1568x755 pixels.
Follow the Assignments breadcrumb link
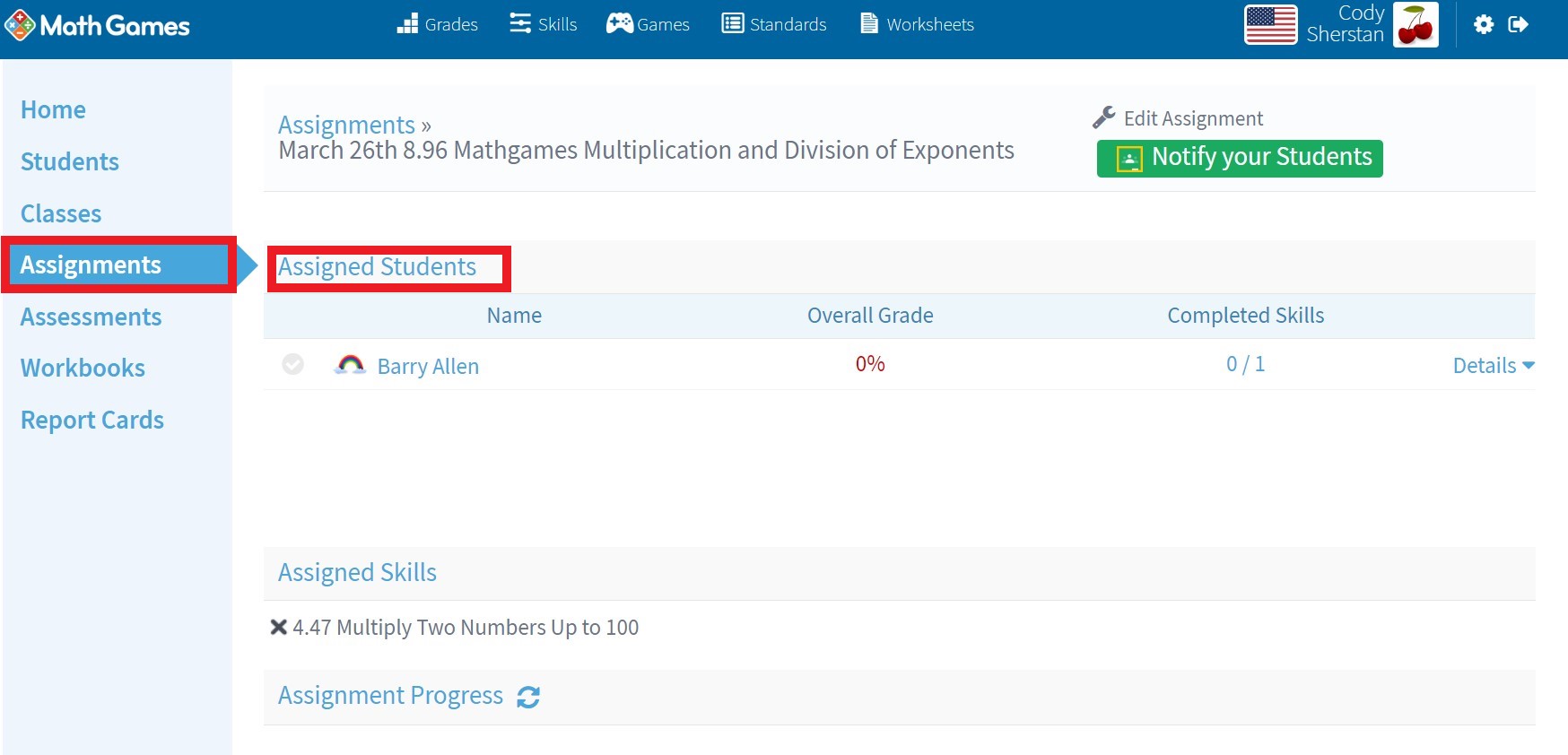point(346,125)
